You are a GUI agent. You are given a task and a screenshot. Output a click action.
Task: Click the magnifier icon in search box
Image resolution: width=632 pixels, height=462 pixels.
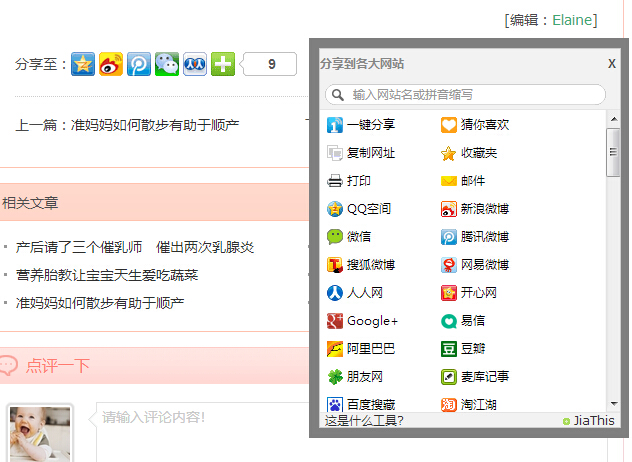[x=338, y=95]
